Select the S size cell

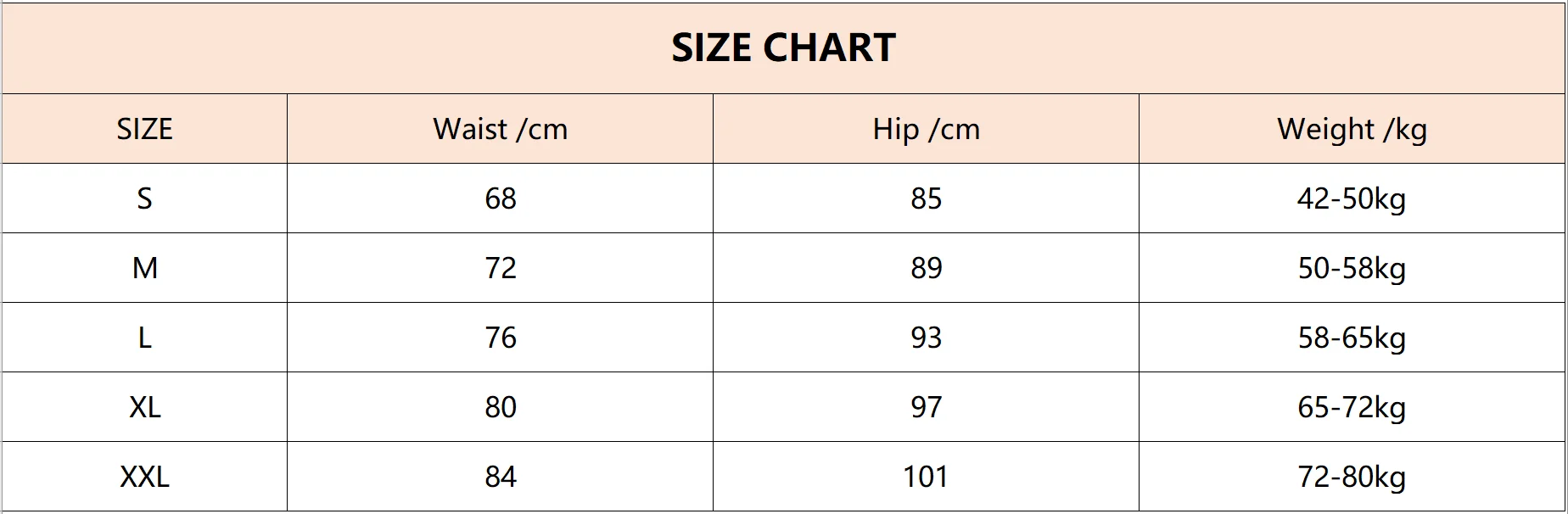click(144, 198)
